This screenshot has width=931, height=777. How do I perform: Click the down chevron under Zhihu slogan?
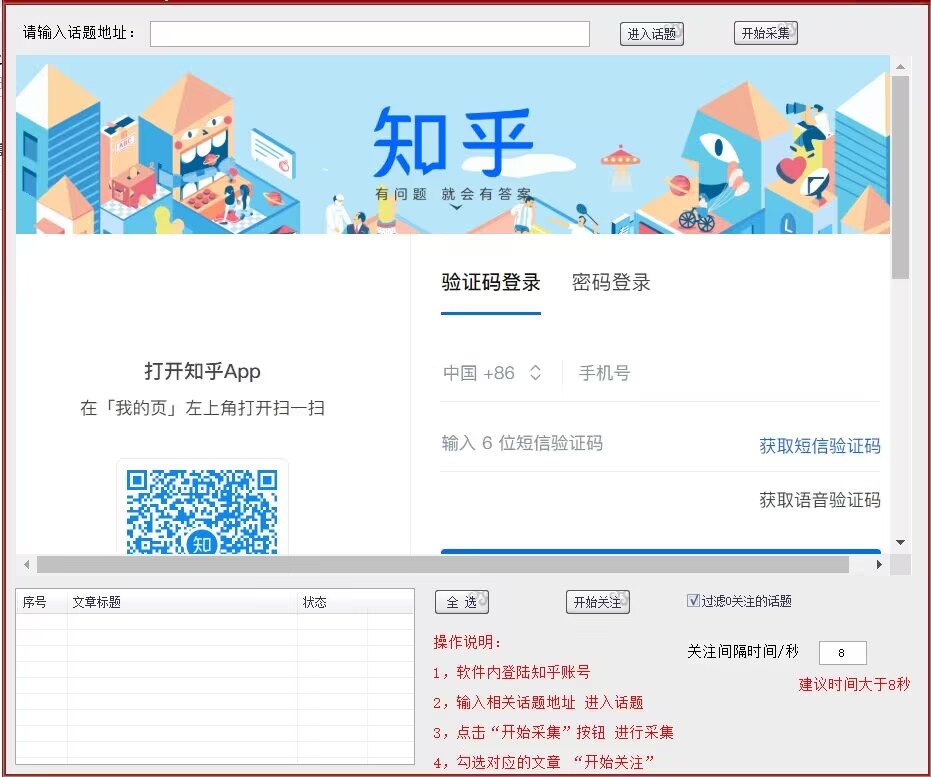[456, 207]
